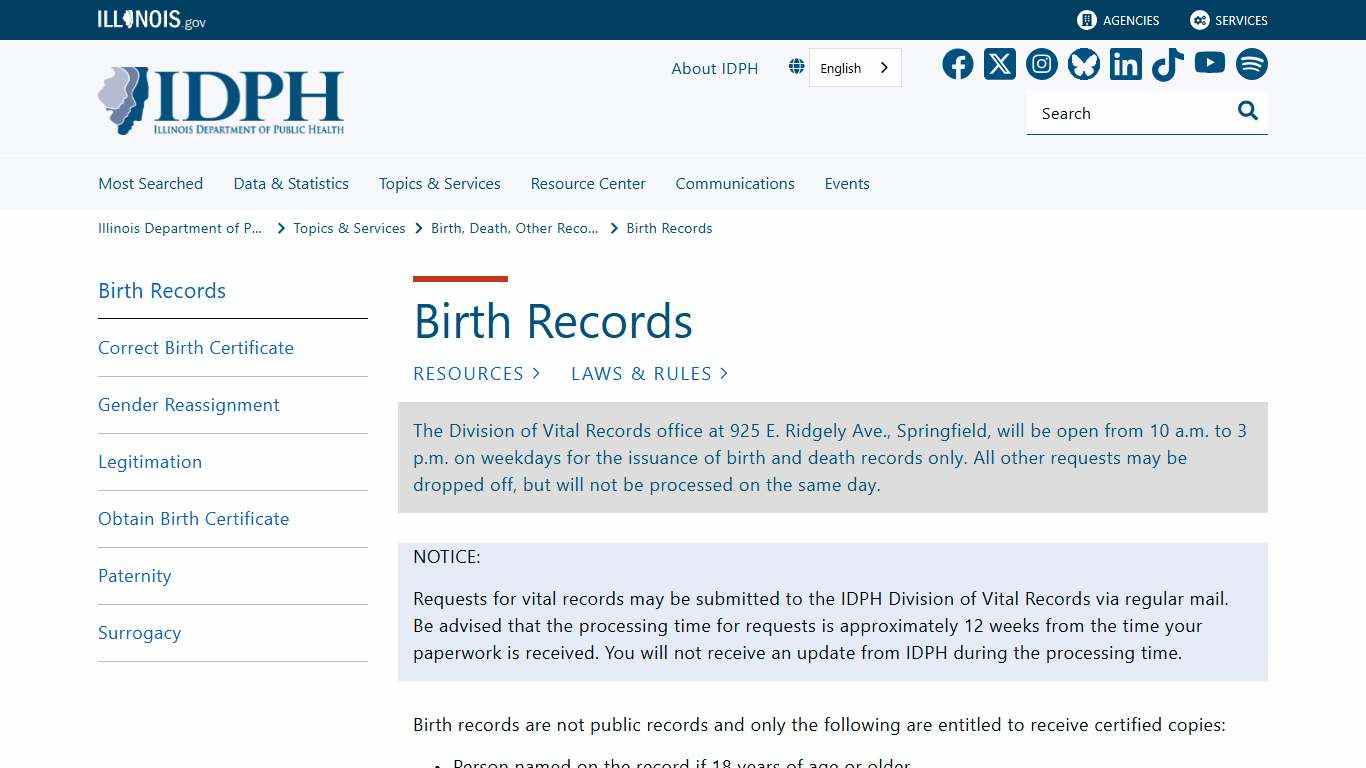Screen dimensions: 1366x768
Task: Click the LinkedIn icon
Action: [1125, 64]
